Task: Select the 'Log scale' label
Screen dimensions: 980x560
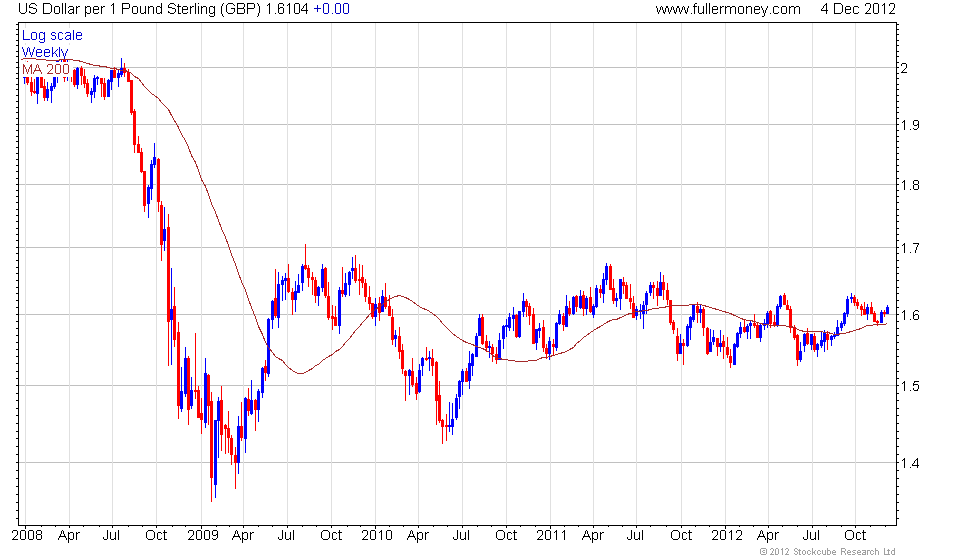Action: point(52,36)
